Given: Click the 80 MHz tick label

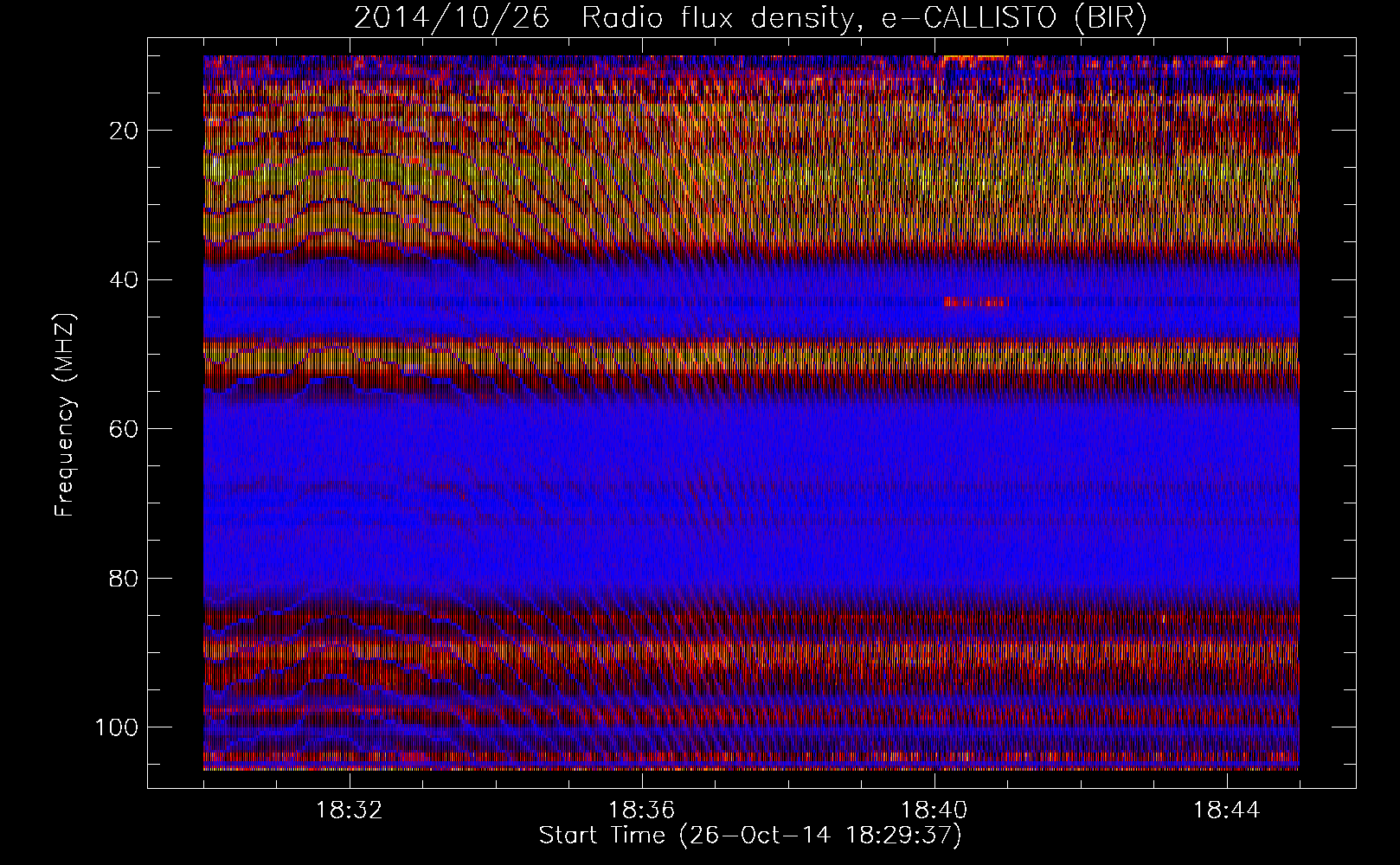Looking at the screenshot, I should coord(125,578).
